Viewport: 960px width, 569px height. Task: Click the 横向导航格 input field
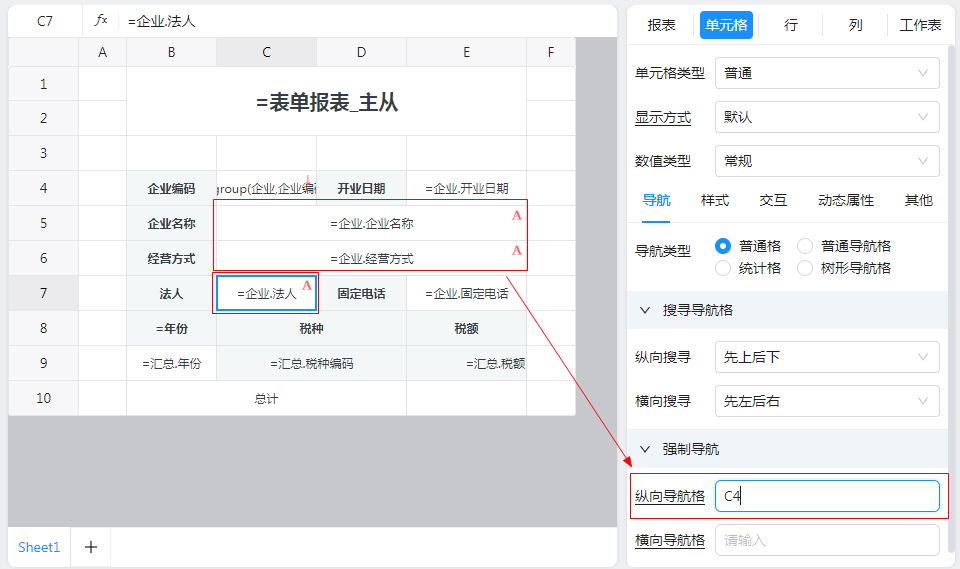click(827, 540)
